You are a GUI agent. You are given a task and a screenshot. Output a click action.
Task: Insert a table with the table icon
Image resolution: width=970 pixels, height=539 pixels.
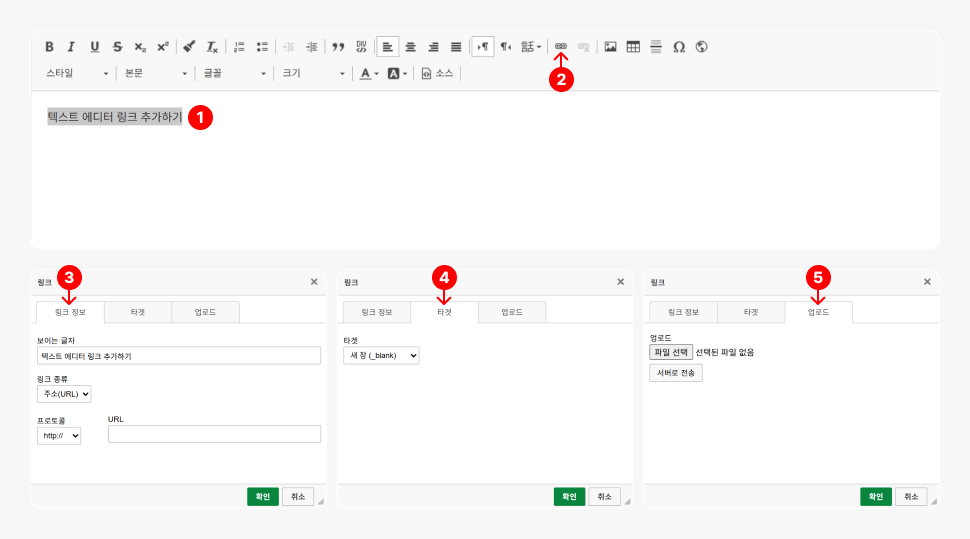[x=633, y=47]
